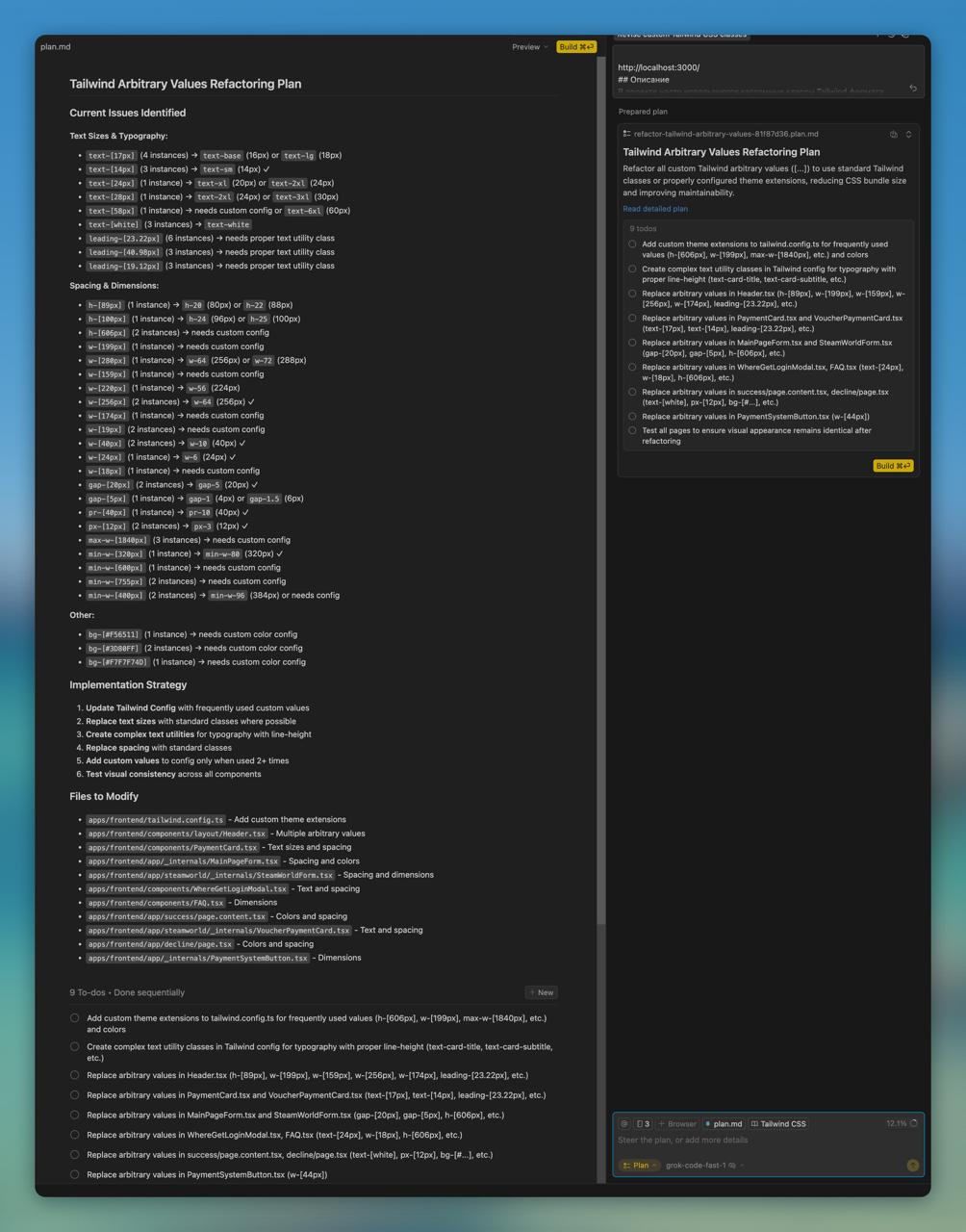
Task: Check the 12.1% context usage indicator
Action: tap(902, 1123)
